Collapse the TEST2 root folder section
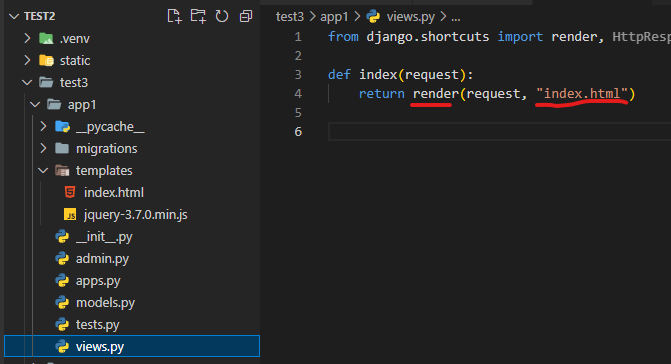Viewport: 671px width, 364px height. tap(14, 16)
